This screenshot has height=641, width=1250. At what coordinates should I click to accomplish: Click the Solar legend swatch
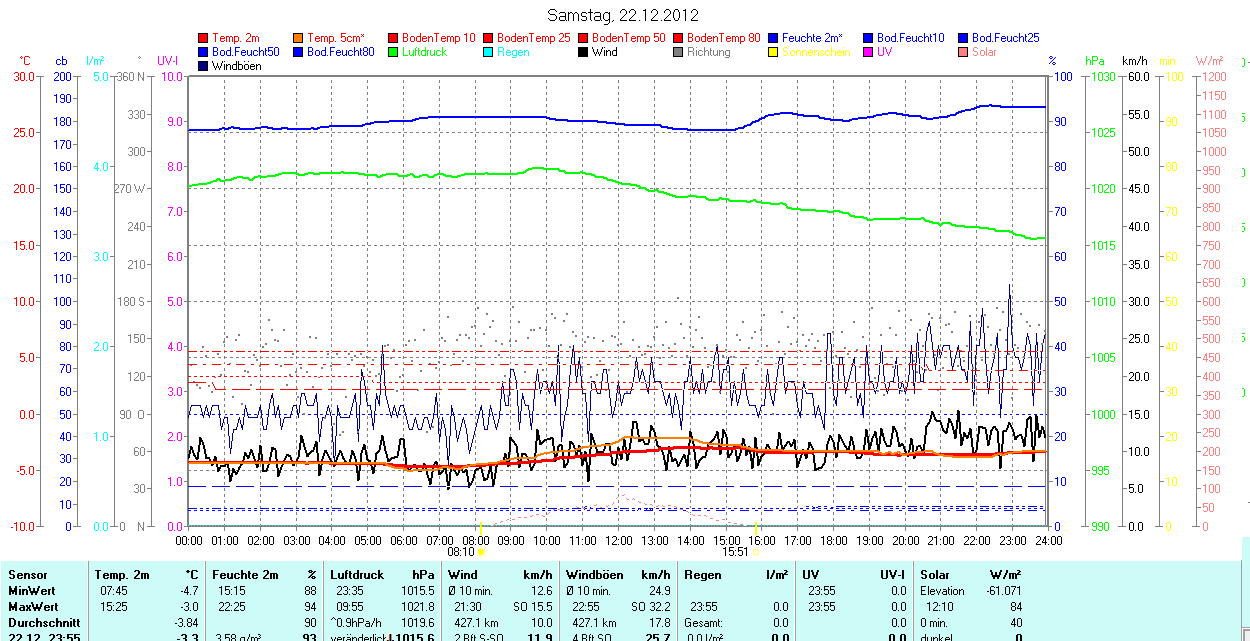[964, 52]
